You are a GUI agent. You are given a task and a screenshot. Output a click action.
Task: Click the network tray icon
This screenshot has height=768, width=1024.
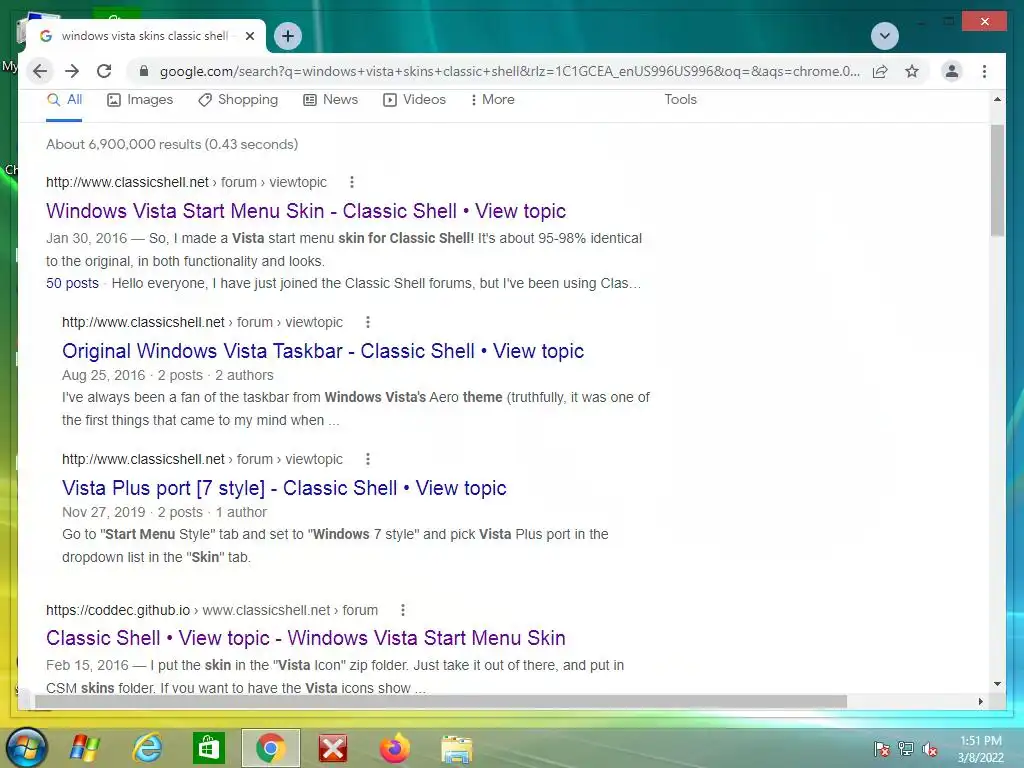pos(906,749)
